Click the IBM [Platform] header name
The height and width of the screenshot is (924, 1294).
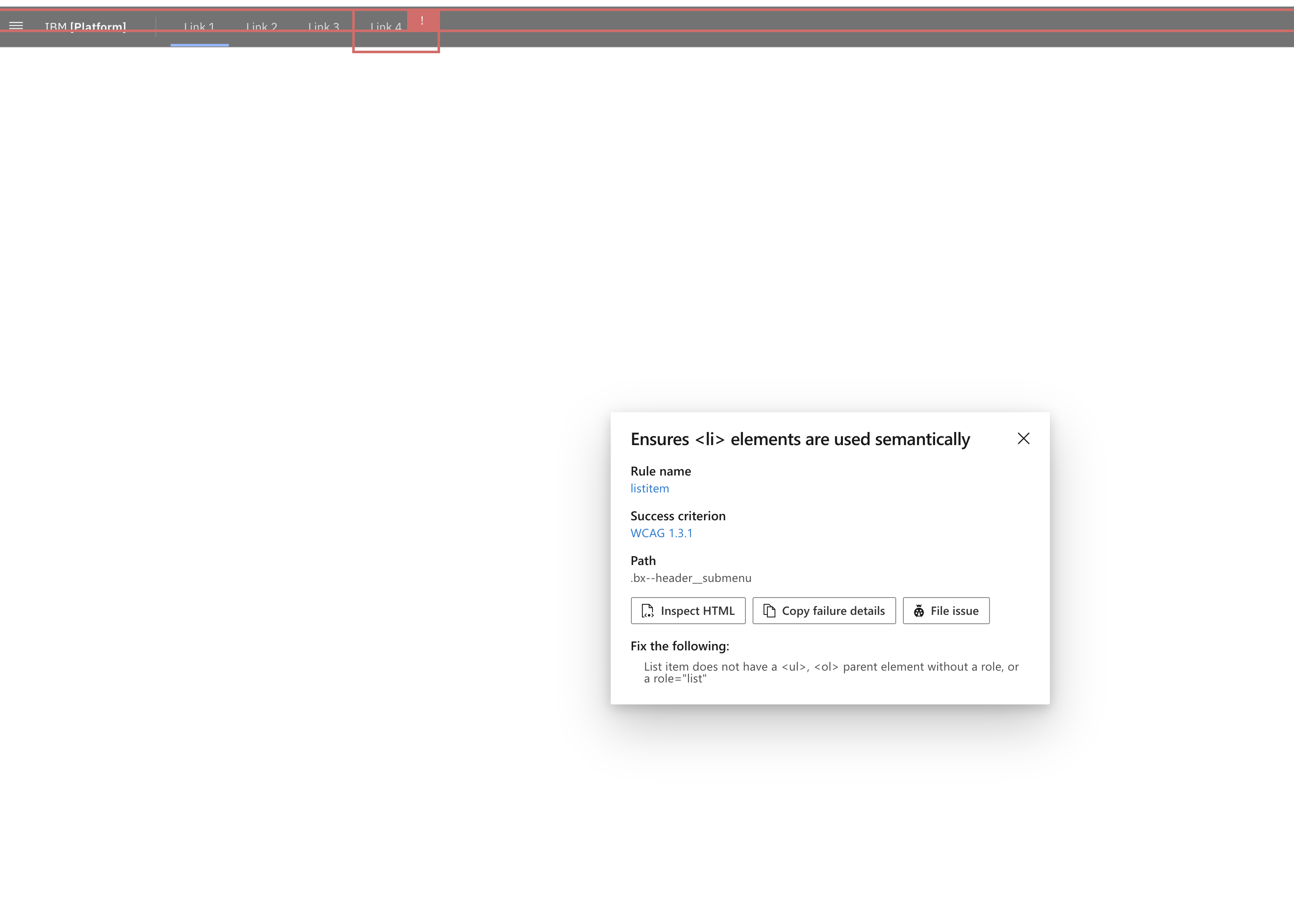coord(85,27)
